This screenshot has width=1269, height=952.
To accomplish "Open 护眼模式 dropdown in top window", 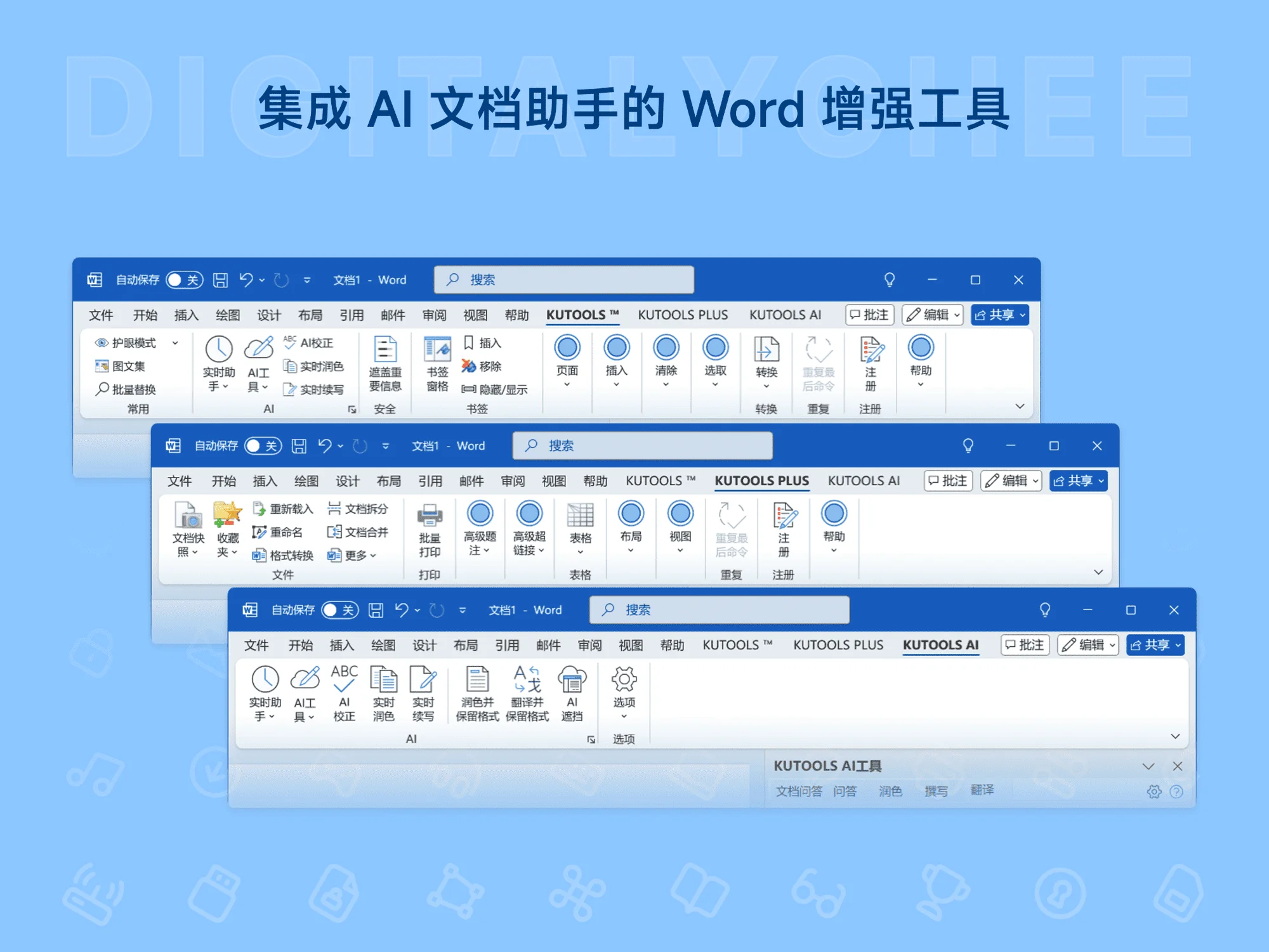I will [x=175, y=342].
